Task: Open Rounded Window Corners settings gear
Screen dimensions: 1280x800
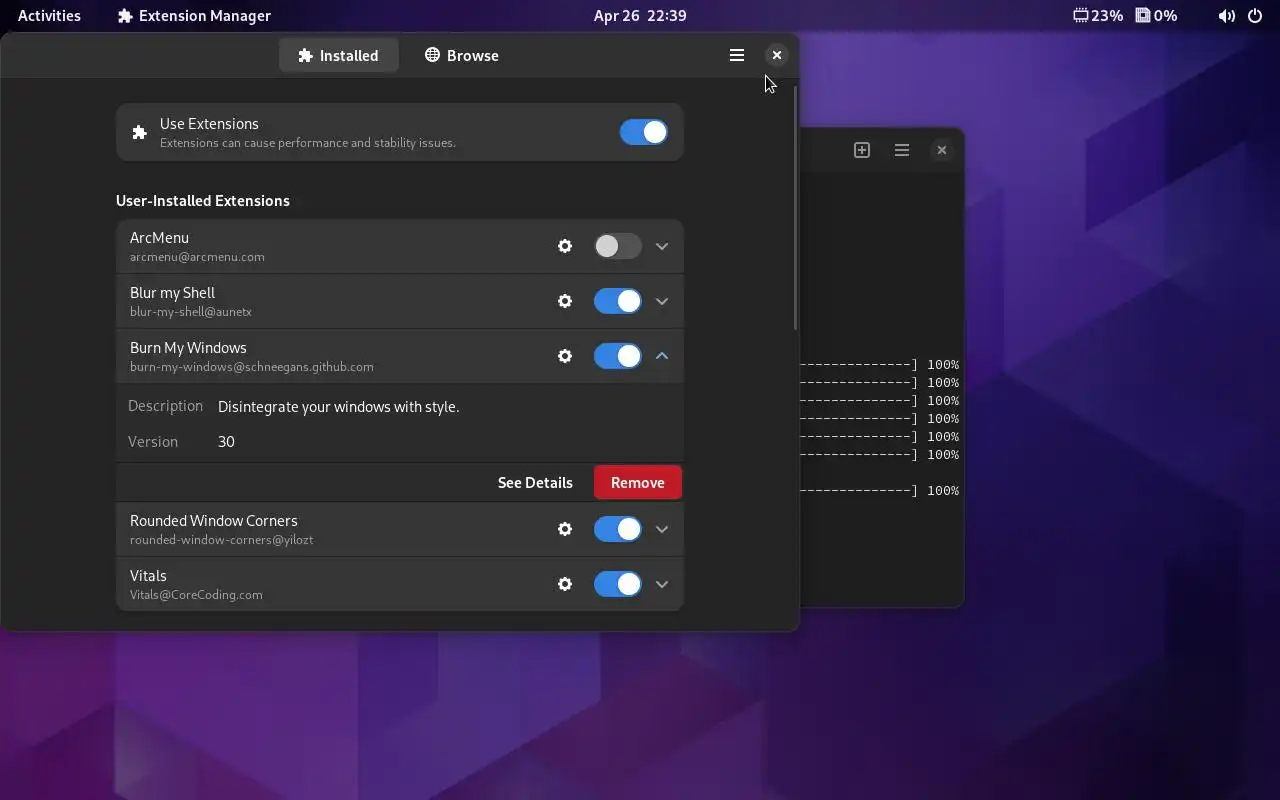Action: coord(565,529)
